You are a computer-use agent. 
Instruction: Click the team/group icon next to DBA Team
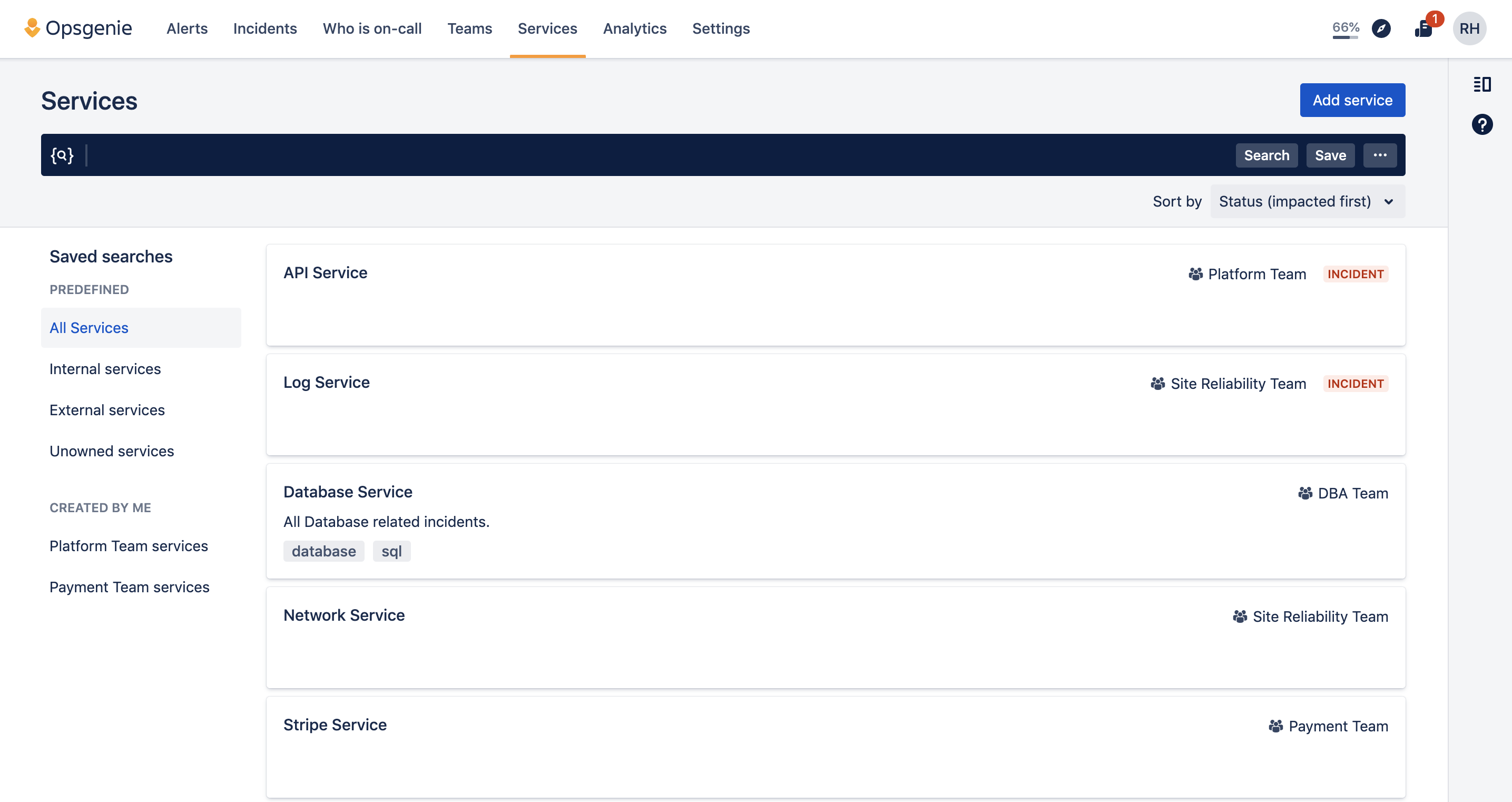[1303, 493]
